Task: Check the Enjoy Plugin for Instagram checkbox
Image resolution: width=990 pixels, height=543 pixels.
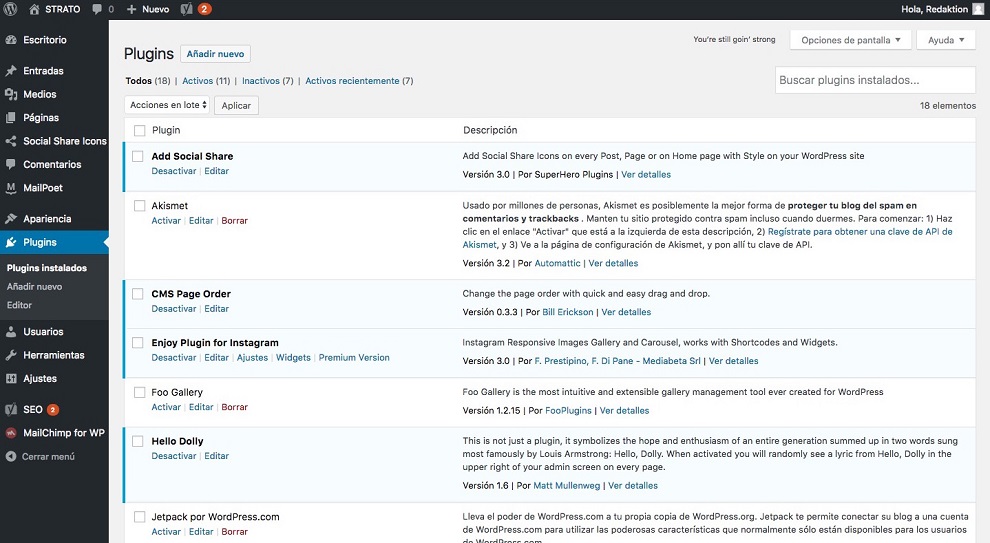Action: (138, 342)
